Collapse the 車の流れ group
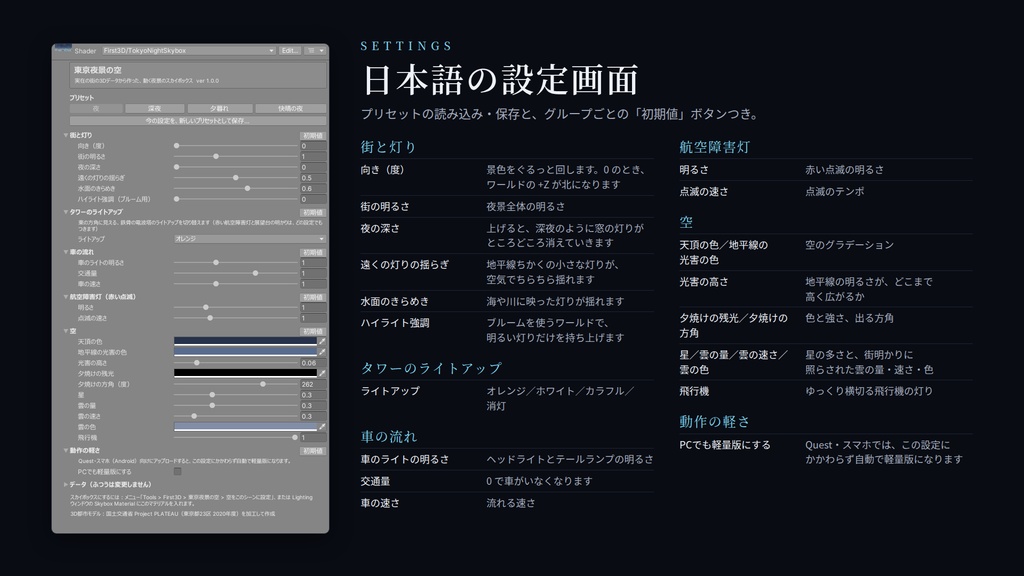Viewport: 1024px width, 576px height. (66, 252)
